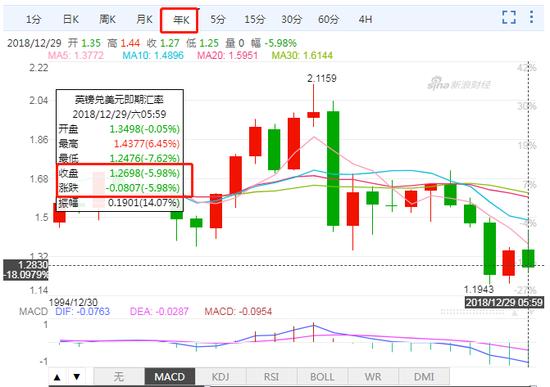The width and height of the screenshot is (550, 387).
Task: Turn on the BOLL indicator
Action: [322, 377]
